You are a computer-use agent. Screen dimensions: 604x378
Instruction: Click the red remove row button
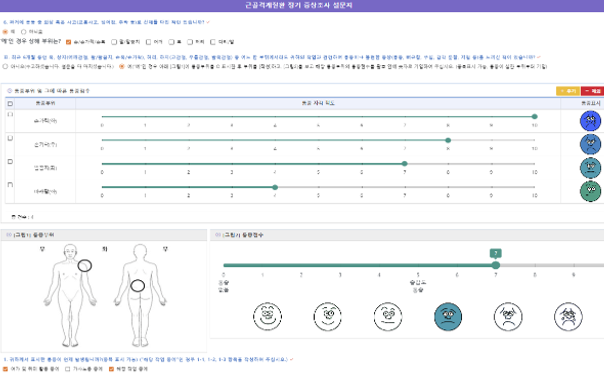pos(592,91)
